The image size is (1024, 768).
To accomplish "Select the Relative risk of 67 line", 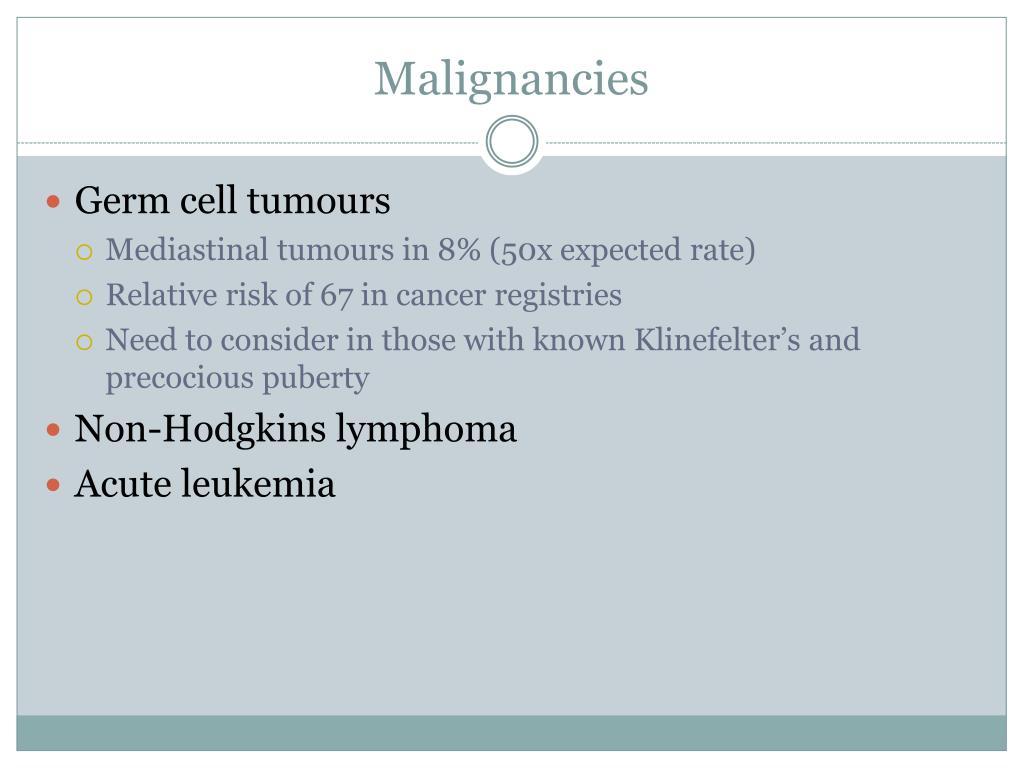I will pyautogui.click(x=364, y=295).
